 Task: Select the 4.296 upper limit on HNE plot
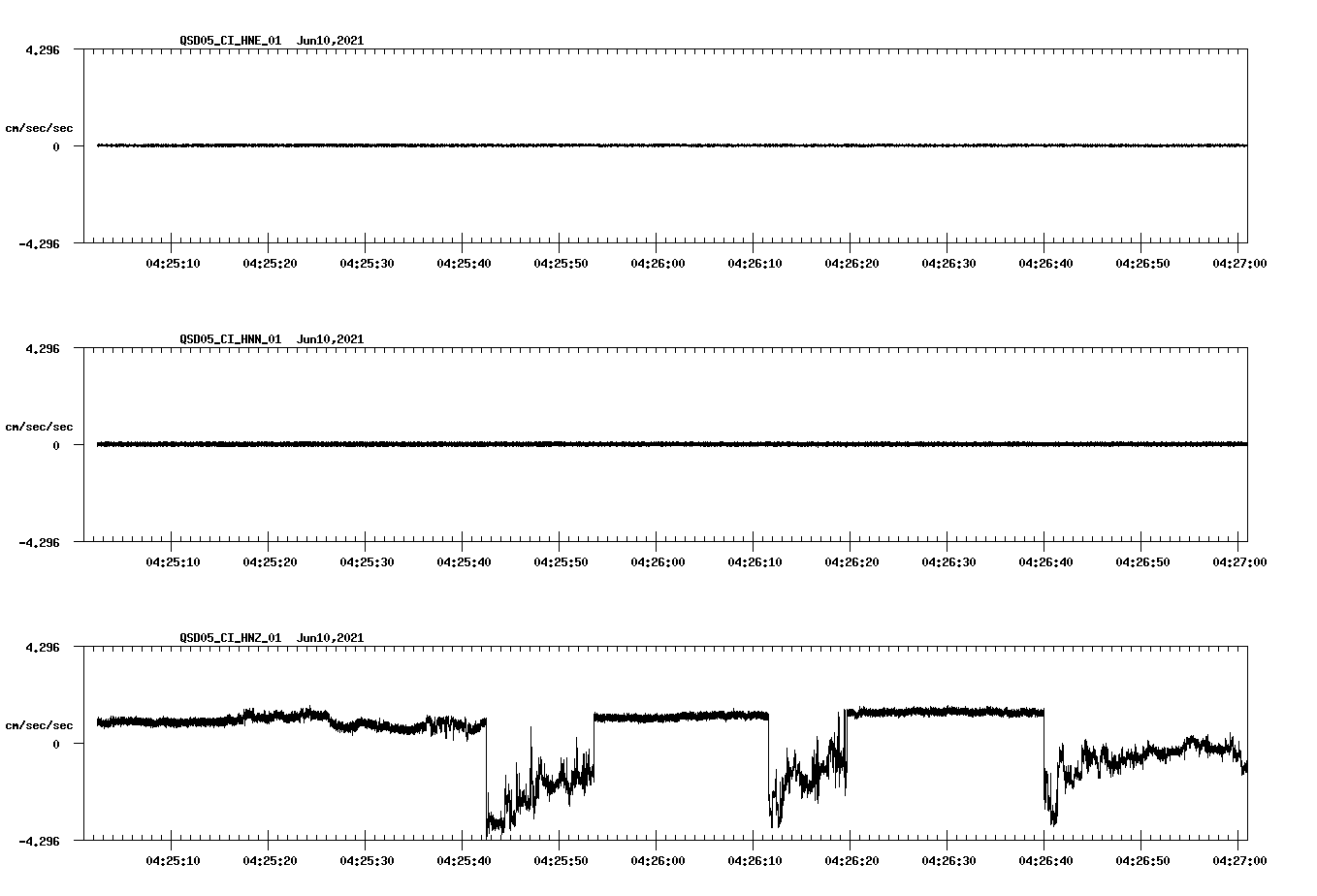point(43,49)
